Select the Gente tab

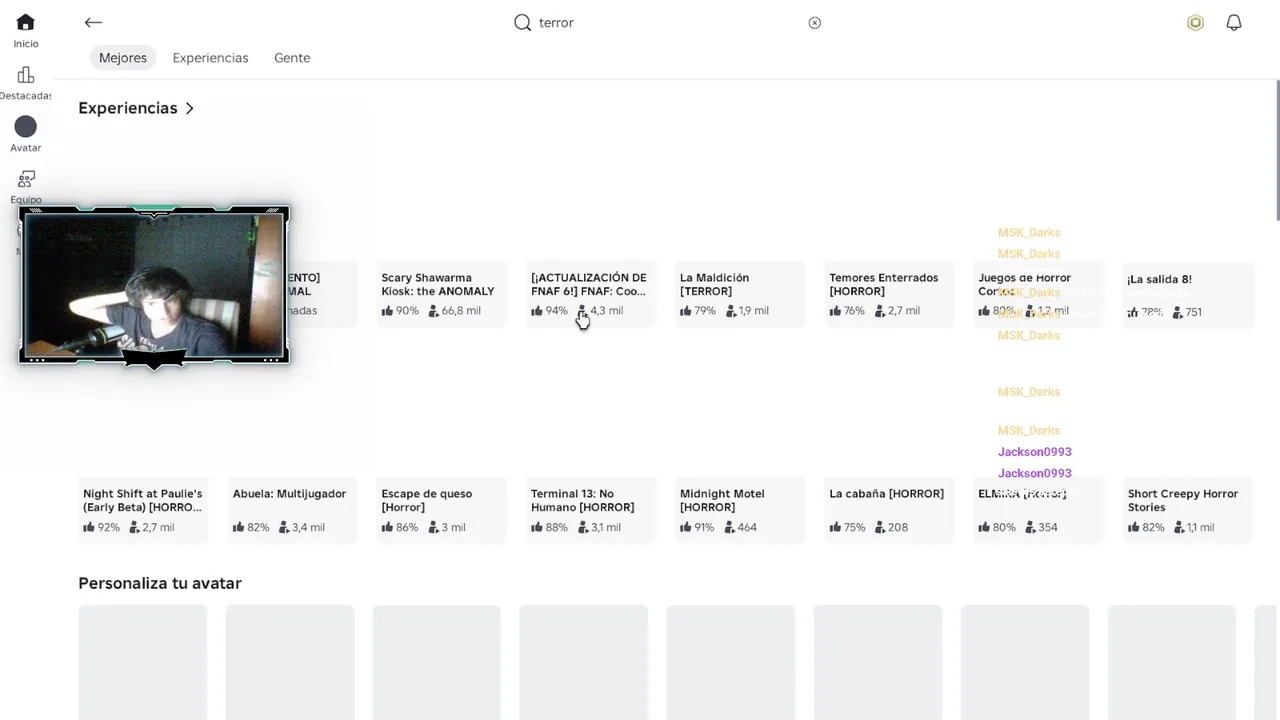[292, 58]
